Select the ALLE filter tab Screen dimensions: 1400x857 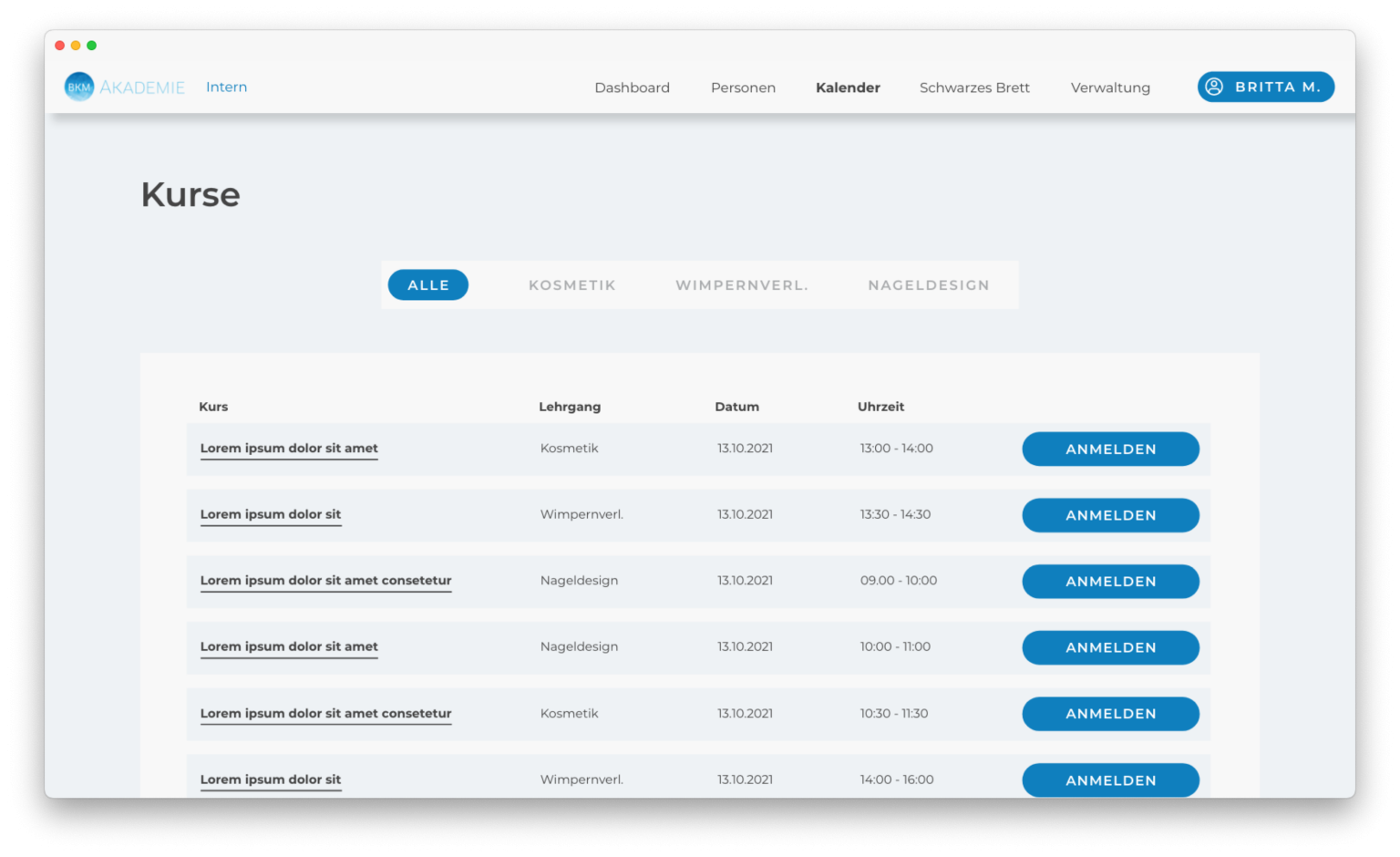pos(428,285)
